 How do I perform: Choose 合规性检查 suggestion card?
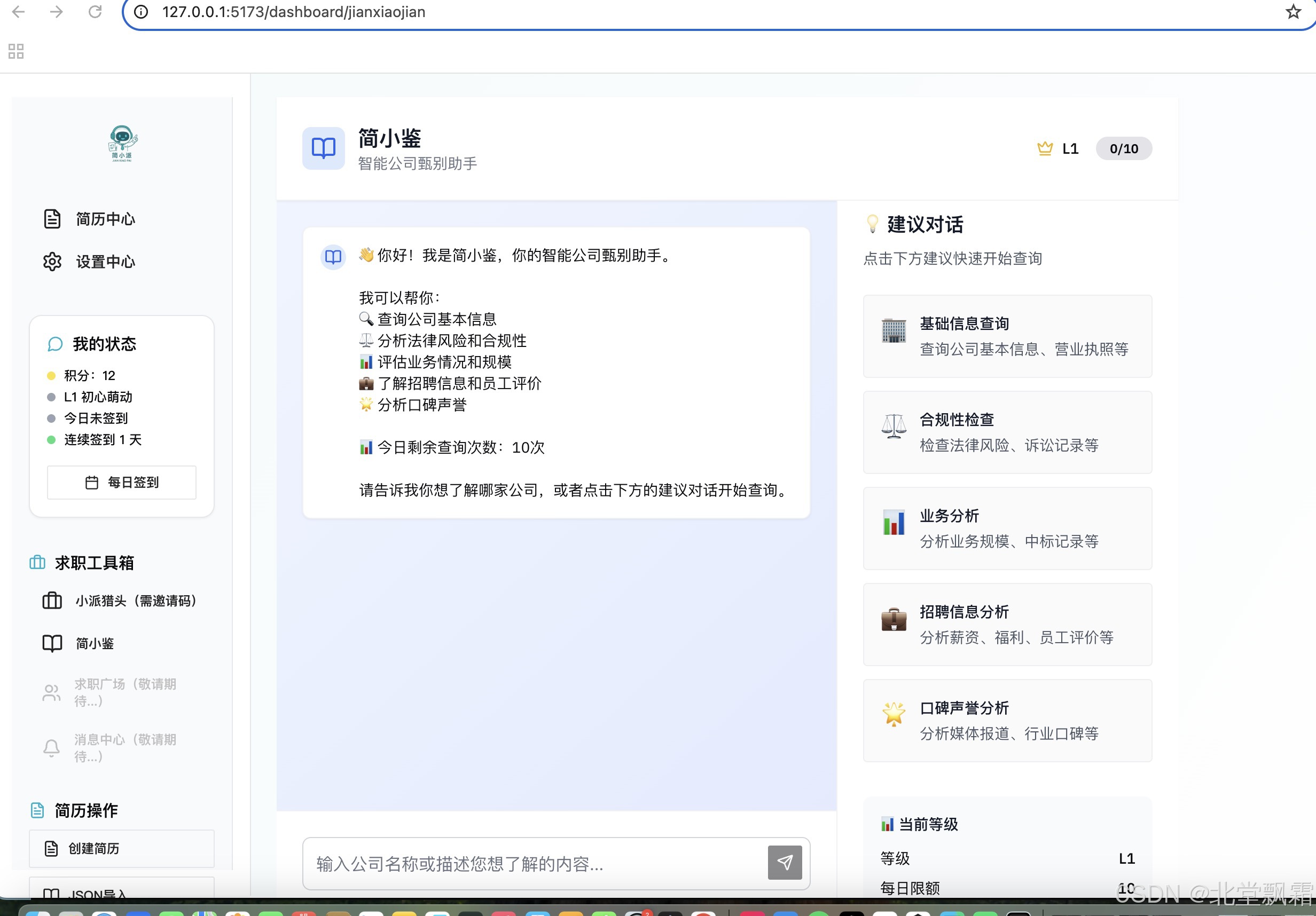tap(1007, 432)
